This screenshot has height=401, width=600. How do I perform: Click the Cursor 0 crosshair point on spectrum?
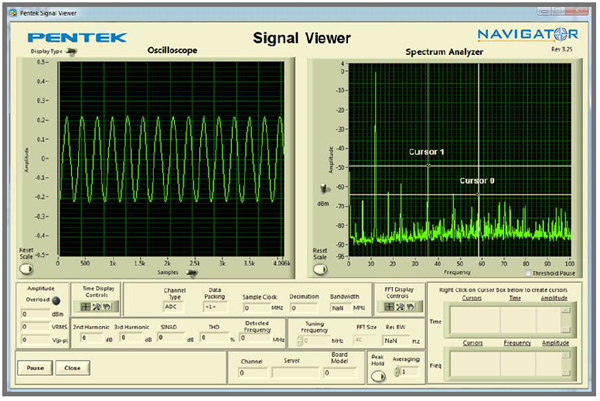point(478,194)
